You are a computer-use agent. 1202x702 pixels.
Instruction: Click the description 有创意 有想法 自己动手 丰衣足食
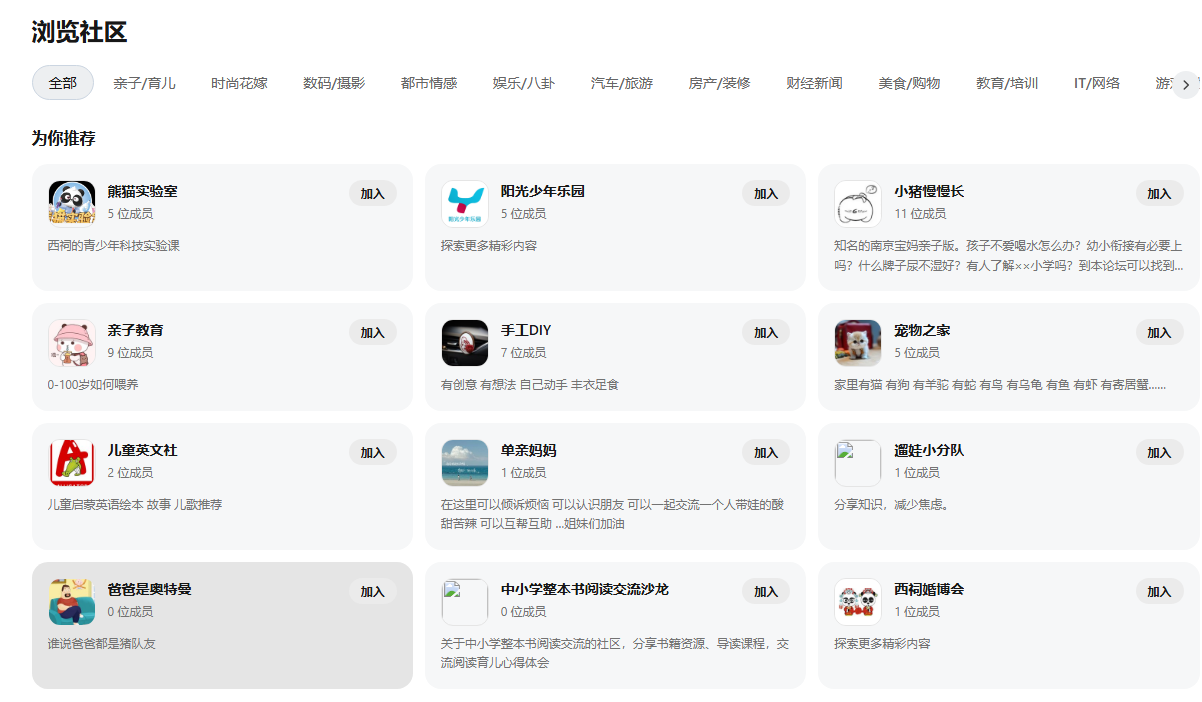(x=530, y=384)
